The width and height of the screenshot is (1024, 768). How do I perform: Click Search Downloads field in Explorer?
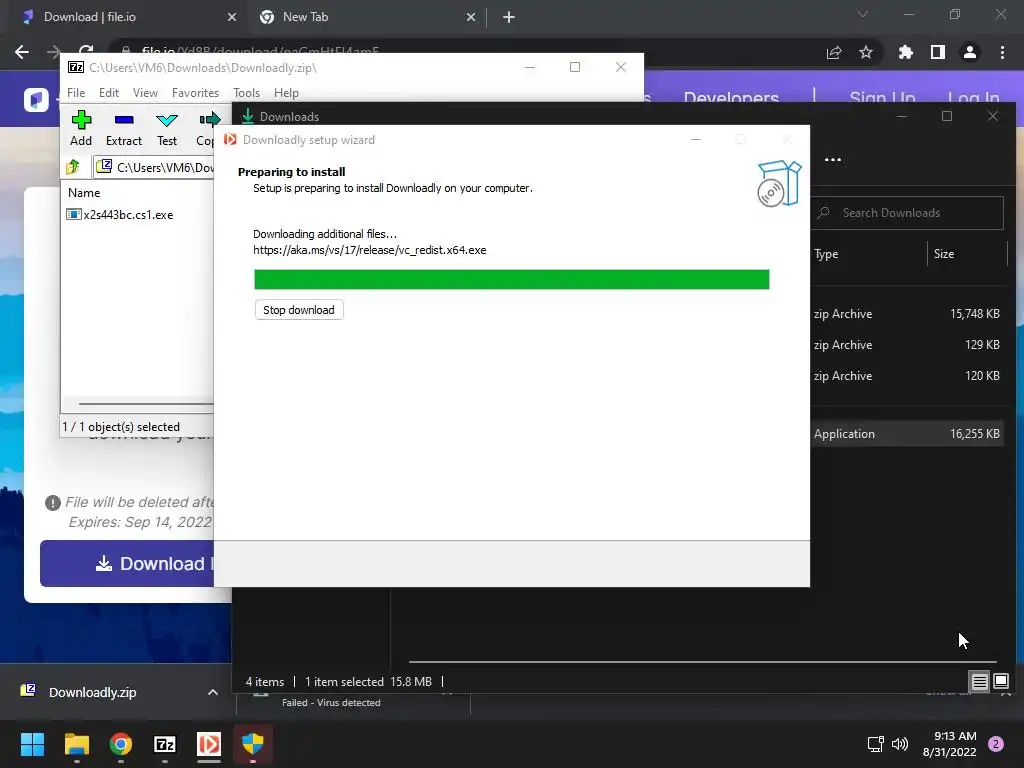coord(907,213)
